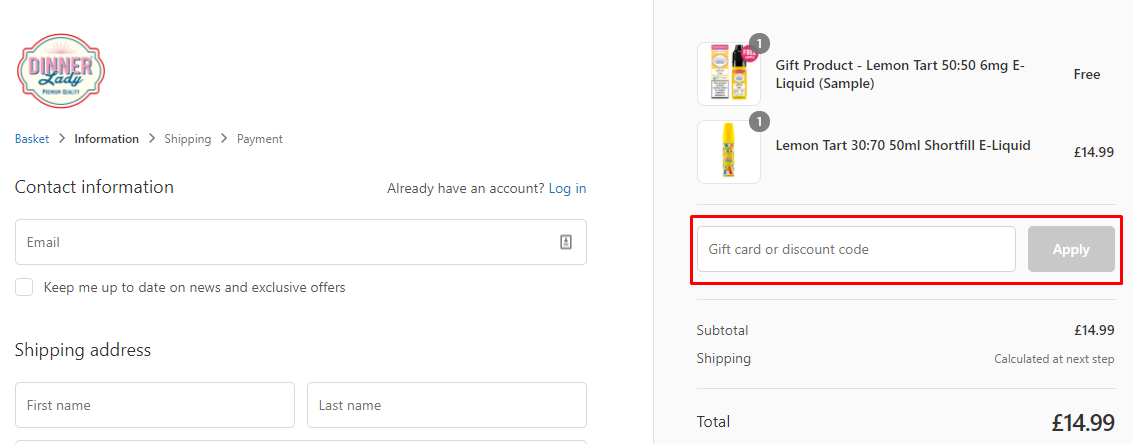
Task: Click into the First name field
Action: pyautogui.click(x=155, y=405)
